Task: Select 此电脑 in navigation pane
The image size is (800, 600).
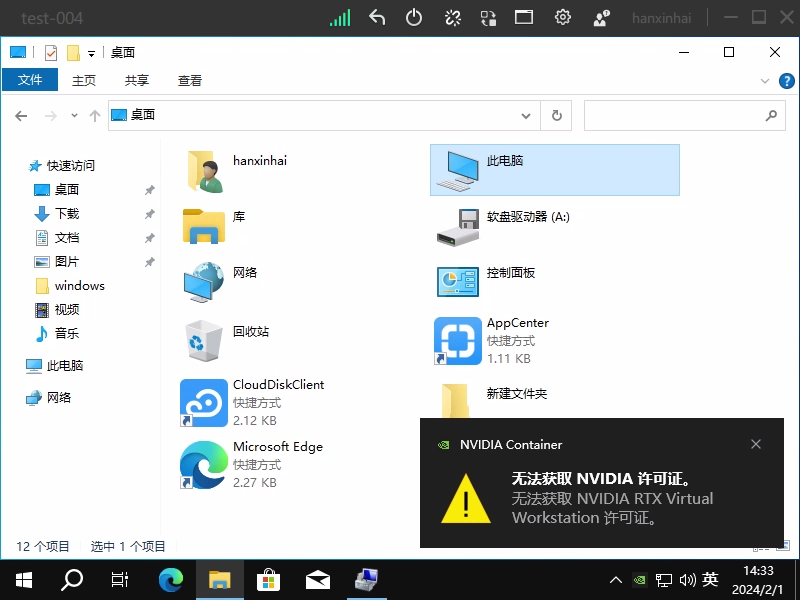Action: click(x=55, y=365)
